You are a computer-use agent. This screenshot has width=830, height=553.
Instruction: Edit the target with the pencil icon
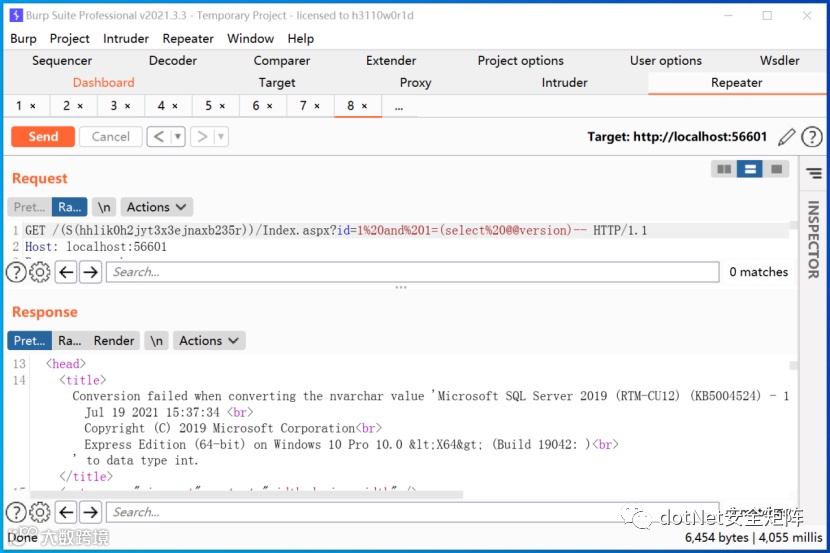787,137
